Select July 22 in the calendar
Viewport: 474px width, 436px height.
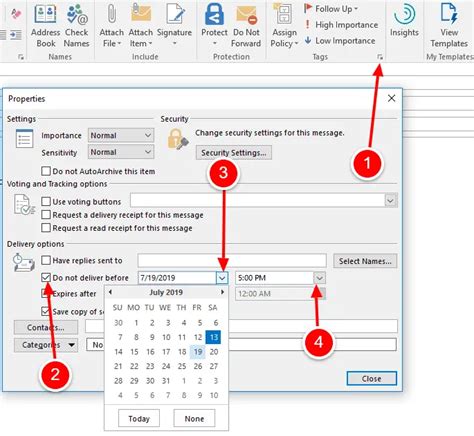tap(134, 366)
